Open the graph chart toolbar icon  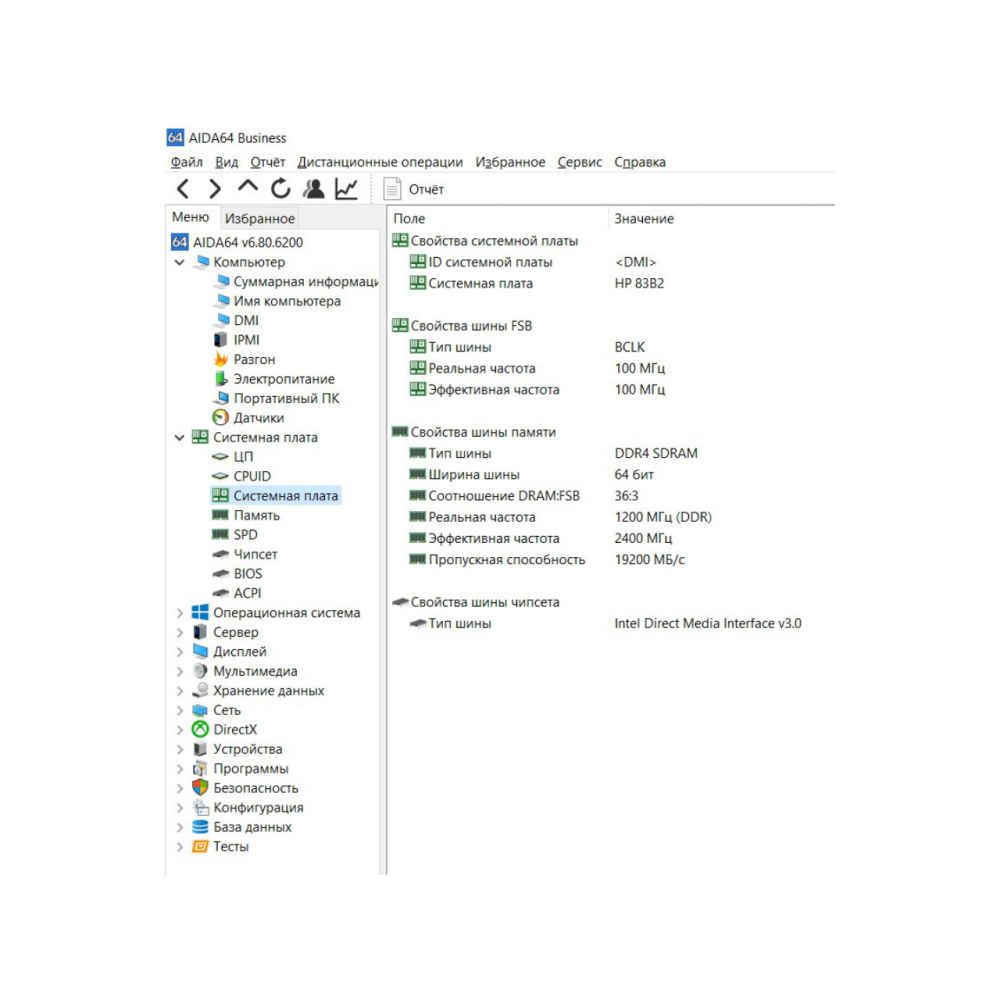[346, 189]
